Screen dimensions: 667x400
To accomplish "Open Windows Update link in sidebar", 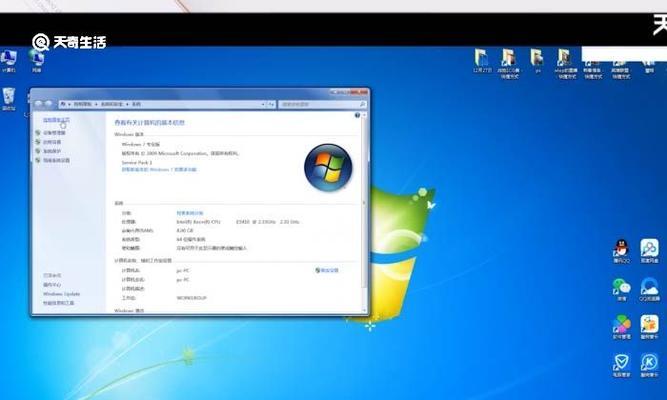I will [61, 294].
